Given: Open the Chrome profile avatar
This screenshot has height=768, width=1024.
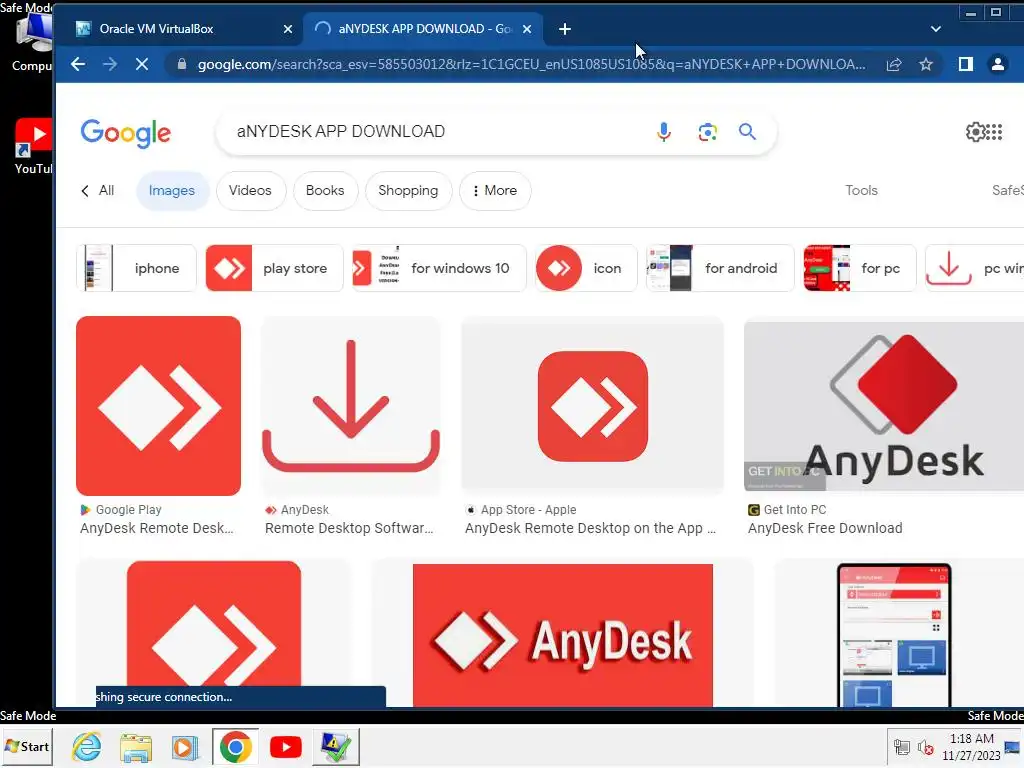Looking at the screenshot, I should click(x=998, y=64).
